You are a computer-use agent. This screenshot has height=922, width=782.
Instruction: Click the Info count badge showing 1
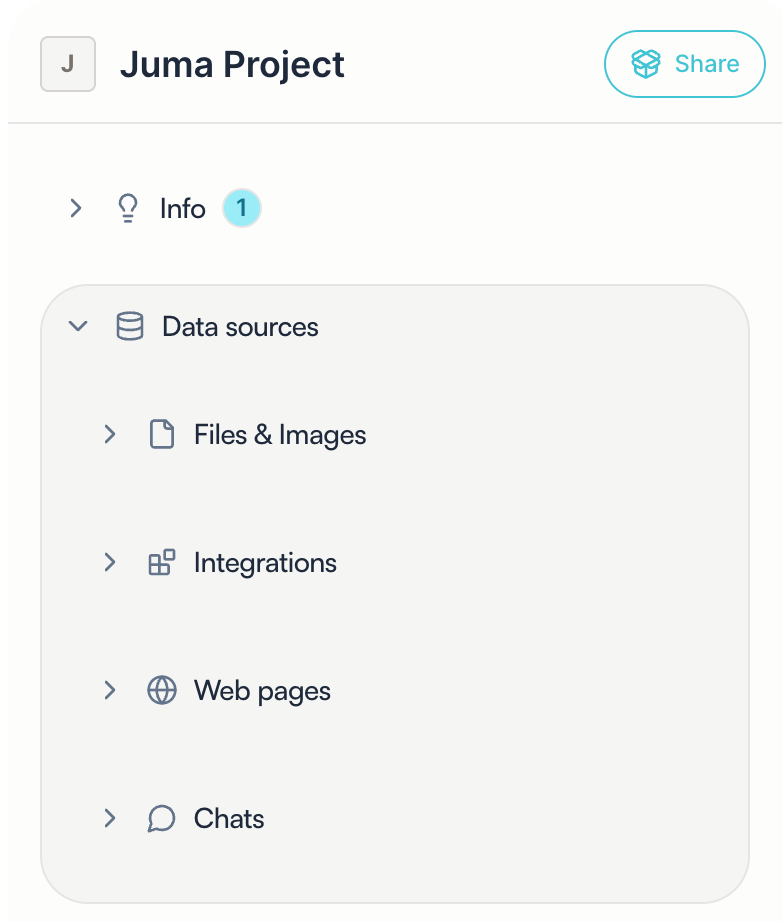pos(241,209)
